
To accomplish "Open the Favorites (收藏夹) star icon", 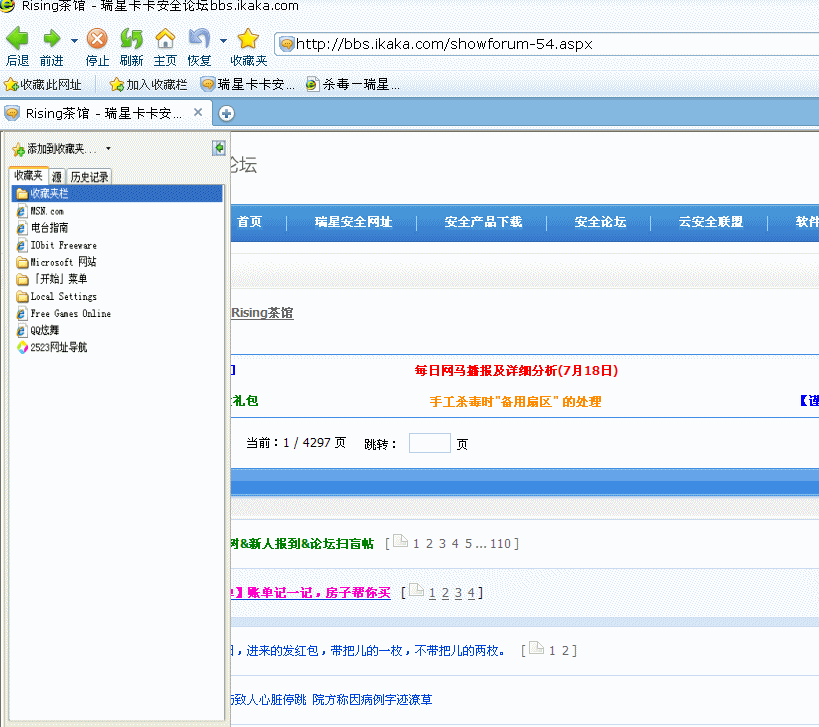I will [x=248, y=39].
